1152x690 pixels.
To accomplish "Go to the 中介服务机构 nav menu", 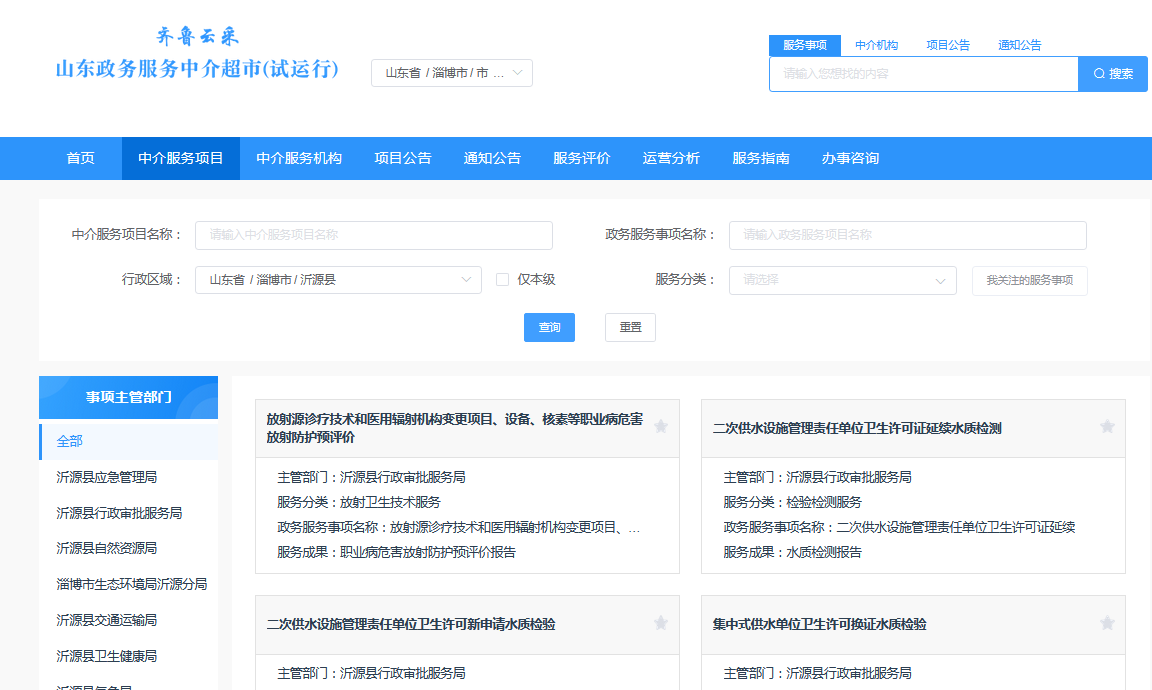I will click(299, 159).
